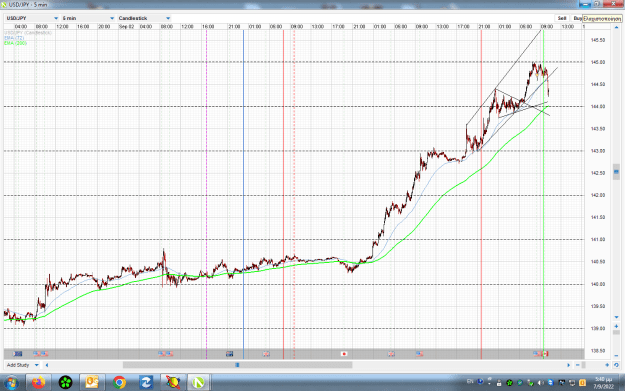Click the horizontal time scrollbar thumb
The image size is (625, 391).
click(238, 365)
